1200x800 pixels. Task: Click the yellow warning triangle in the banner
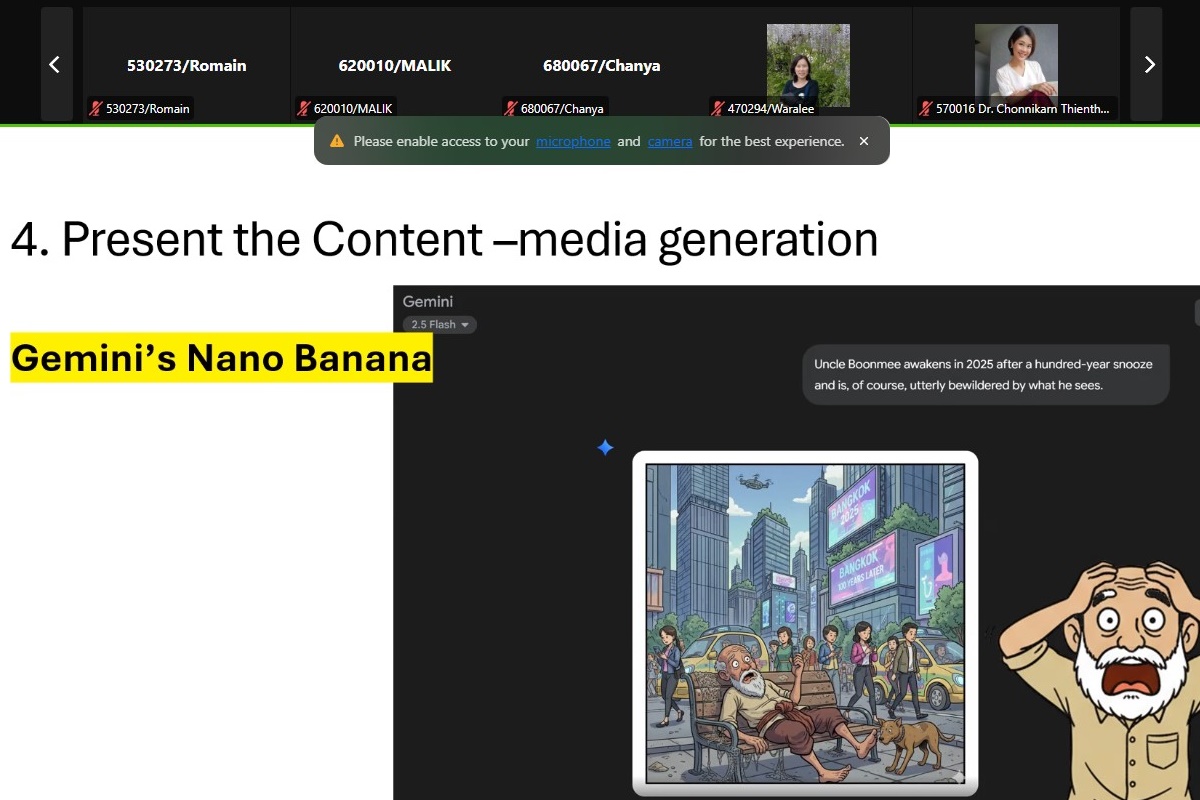[337, 142]
